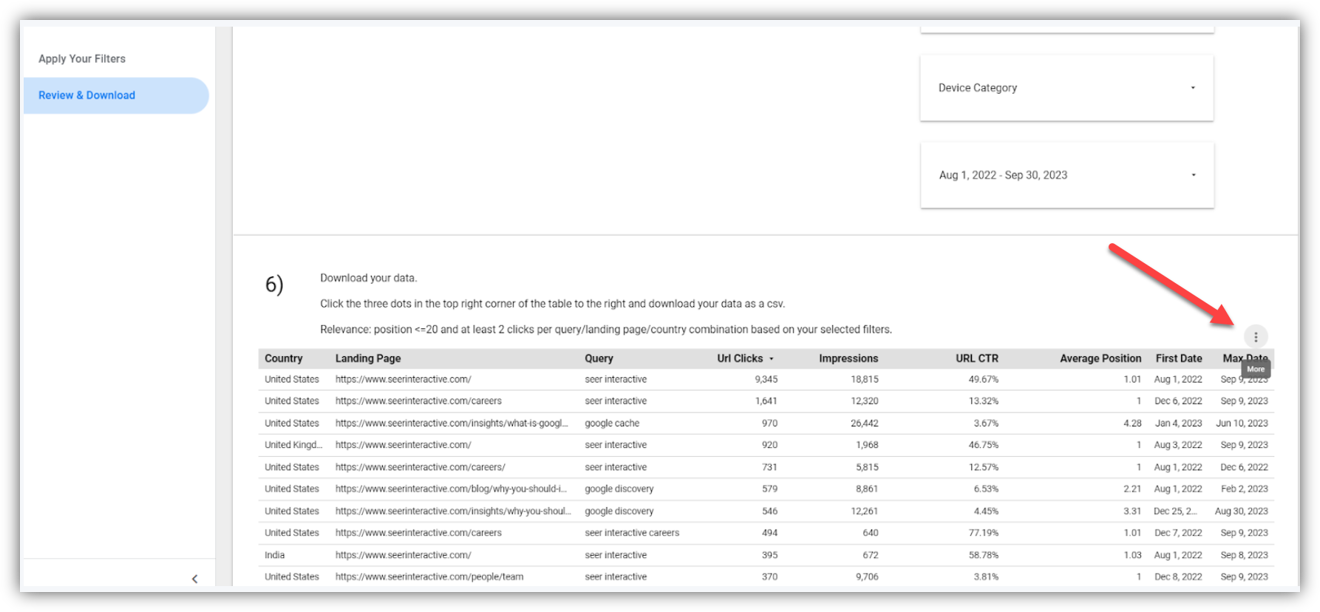Select the Review & Download page
1320x612 pixels.
87,96
